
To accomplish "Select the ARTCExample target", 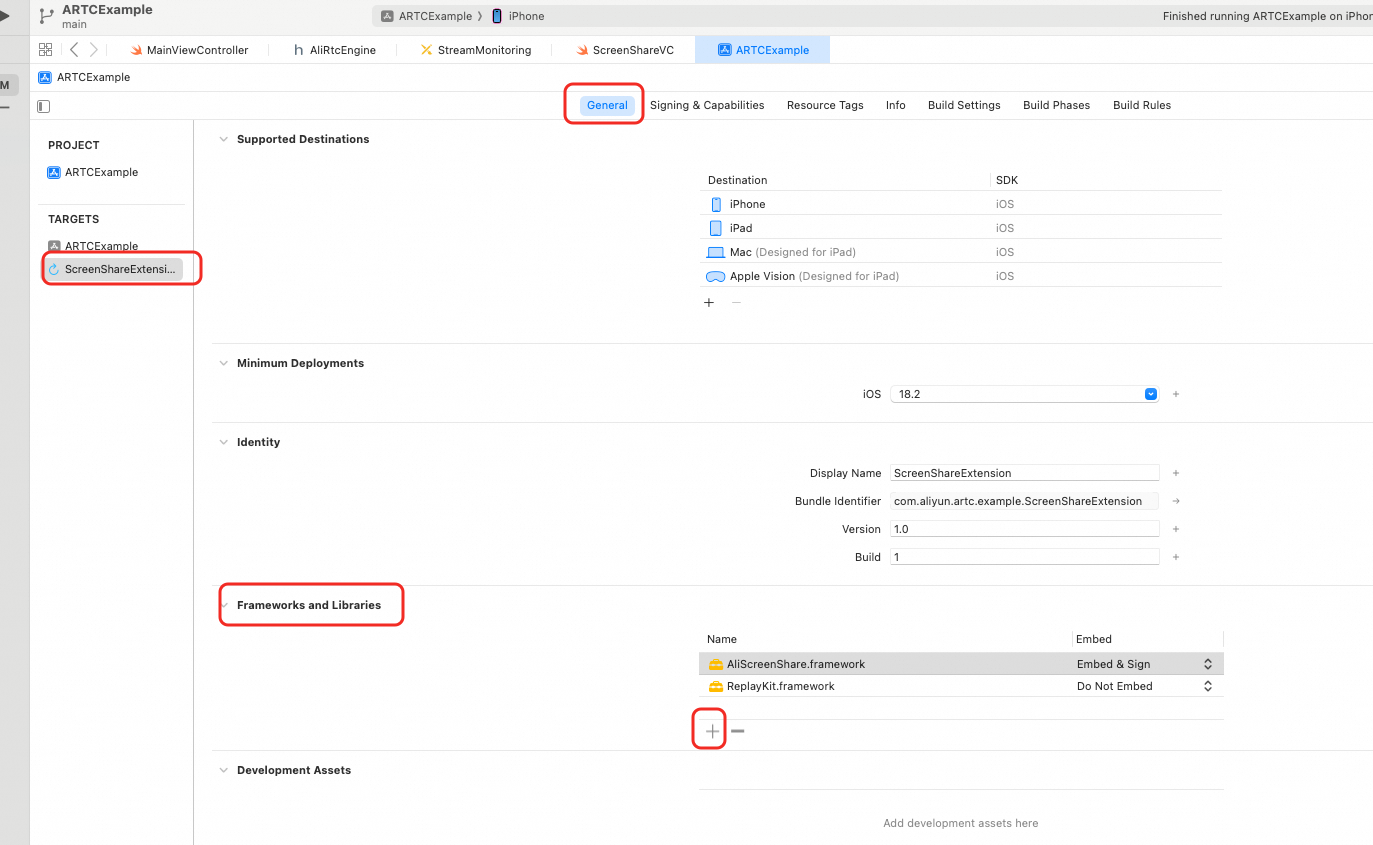I will click(93, 246).
